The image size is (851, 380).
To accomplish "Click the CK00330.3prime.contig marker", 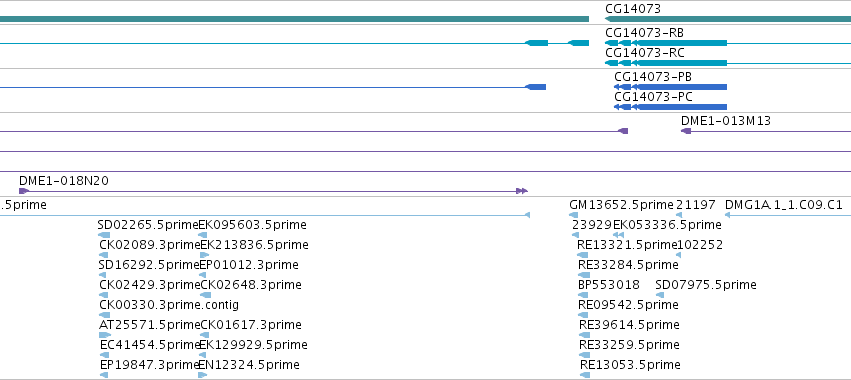I will tap(105, 315).
